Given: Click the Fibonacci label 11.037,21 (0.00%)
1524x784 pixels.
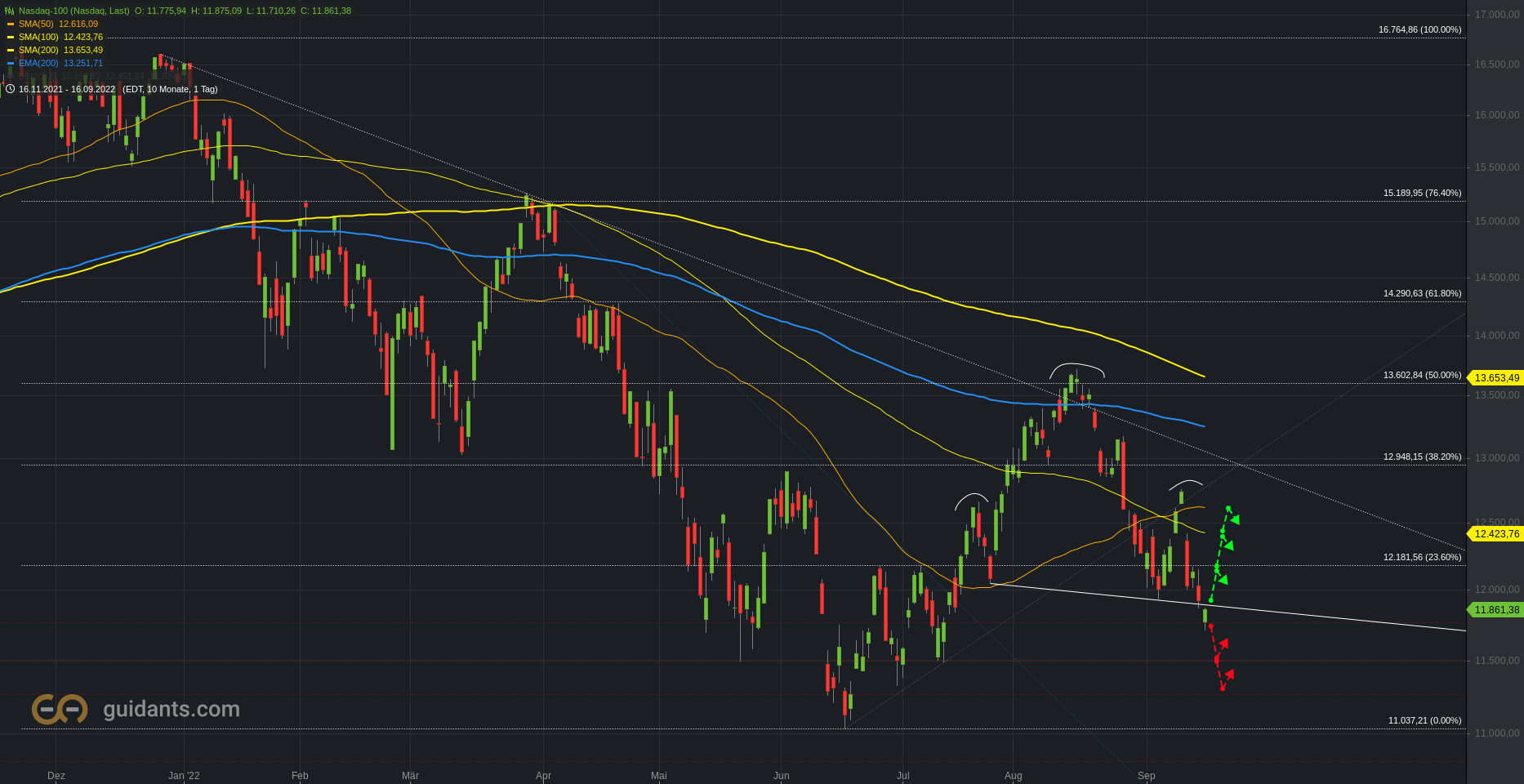Looking at the screenshot, I should coord(1425,720).
